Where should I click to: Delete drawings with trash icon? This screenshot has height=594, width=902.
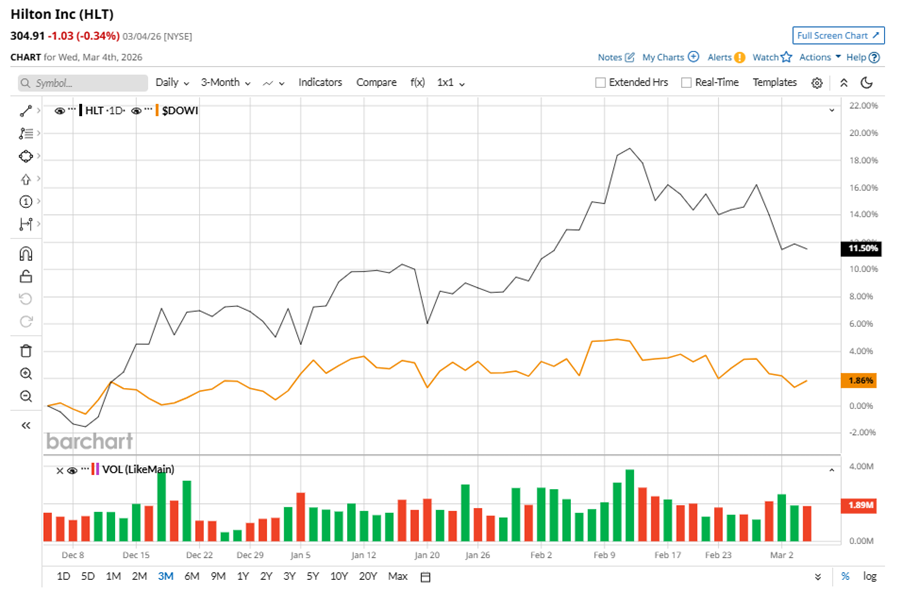26,351
